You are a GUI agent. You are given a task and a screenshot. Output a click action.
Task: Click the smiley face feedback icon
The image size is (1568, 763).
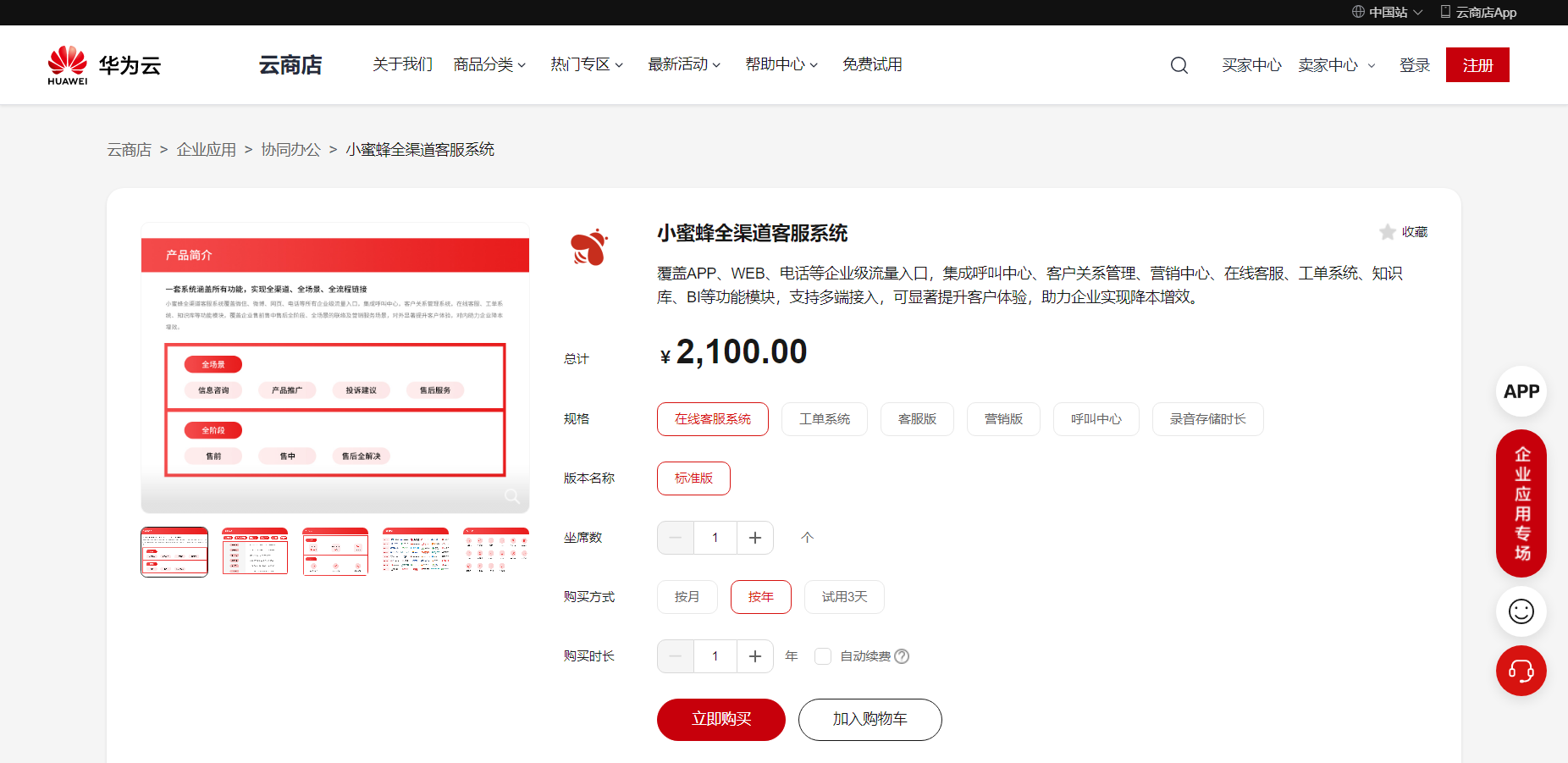click(1521, 611)
